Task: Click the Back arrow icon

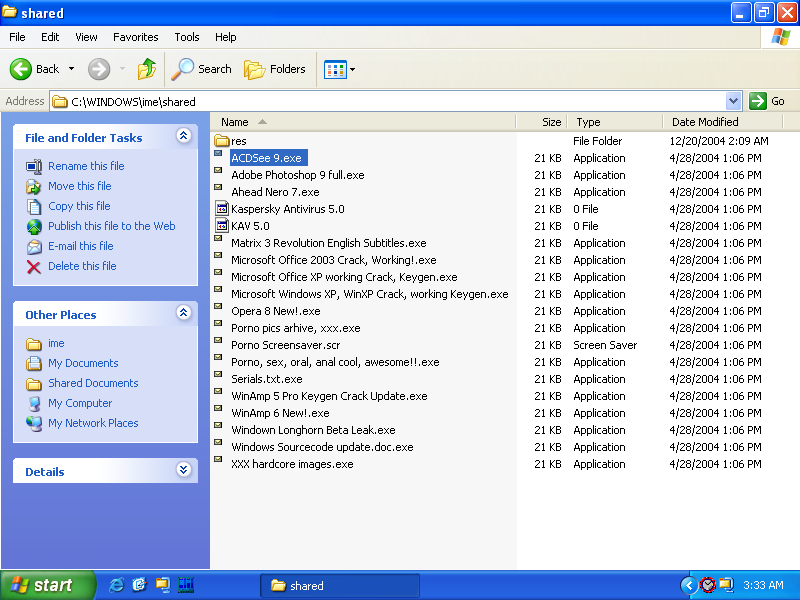Action: point(21,69)
